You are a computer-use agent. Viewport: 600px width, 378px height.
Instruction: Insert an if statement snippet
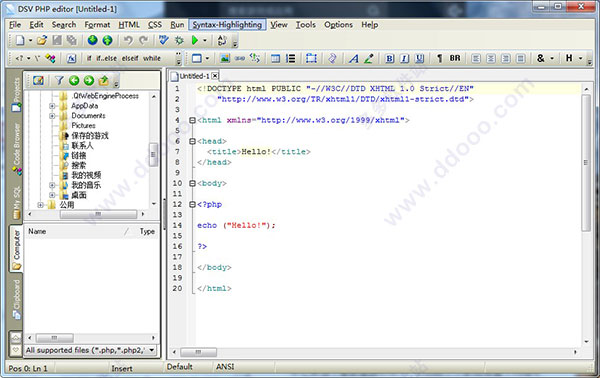pyautogui.click(x=89, y=58)
